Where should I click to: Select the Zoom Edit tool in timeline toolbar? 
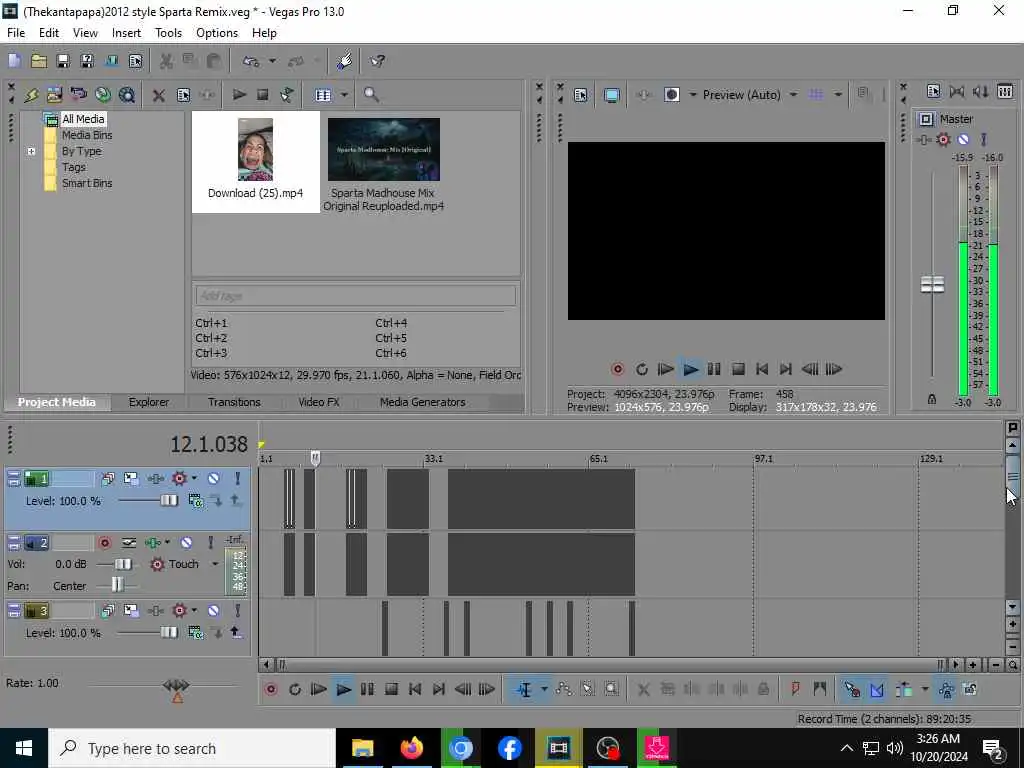[x=611, y=689]
